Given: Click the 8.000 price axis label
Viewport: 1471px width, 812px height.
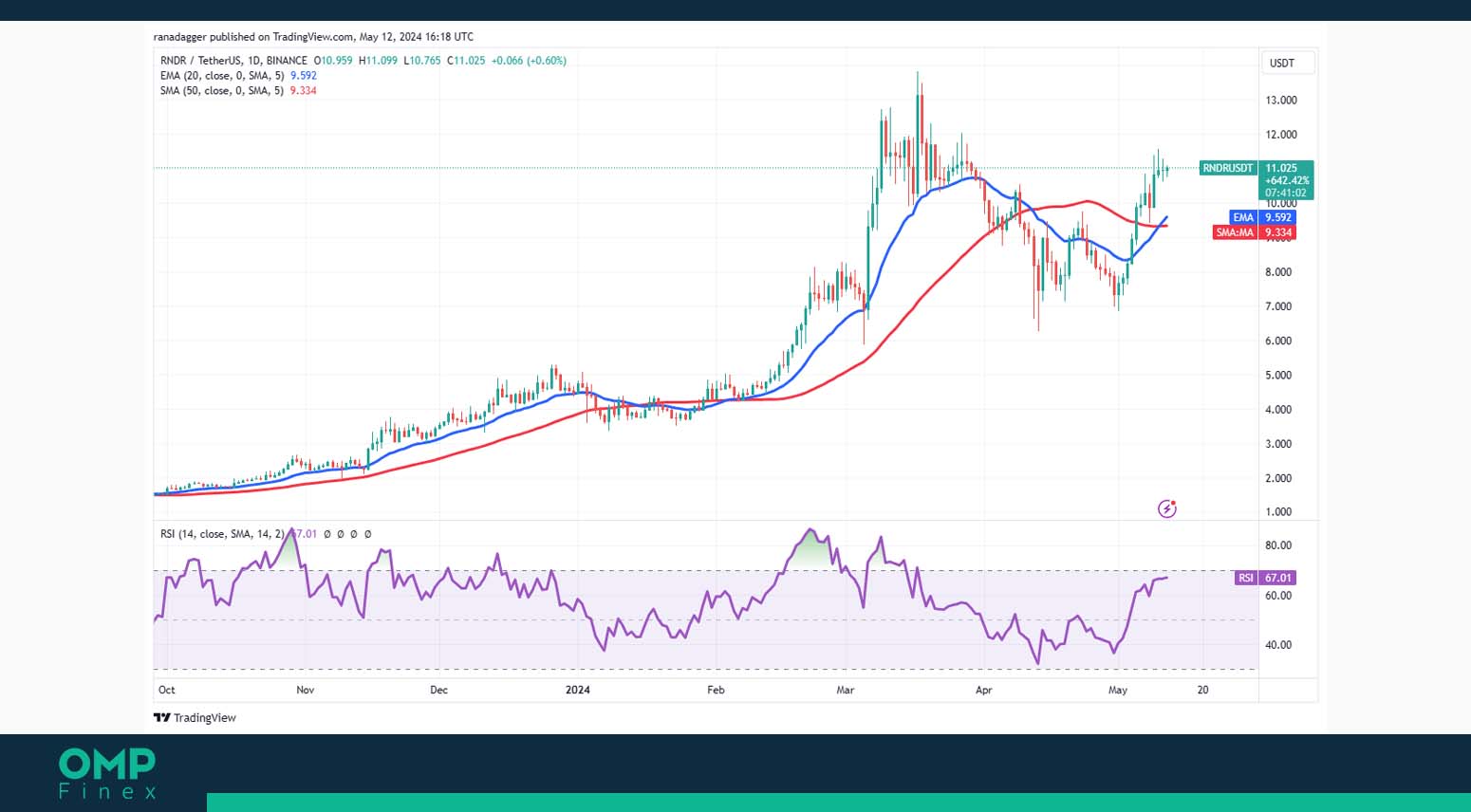Looking at the screenshot, I should [x=1278, y=272].
